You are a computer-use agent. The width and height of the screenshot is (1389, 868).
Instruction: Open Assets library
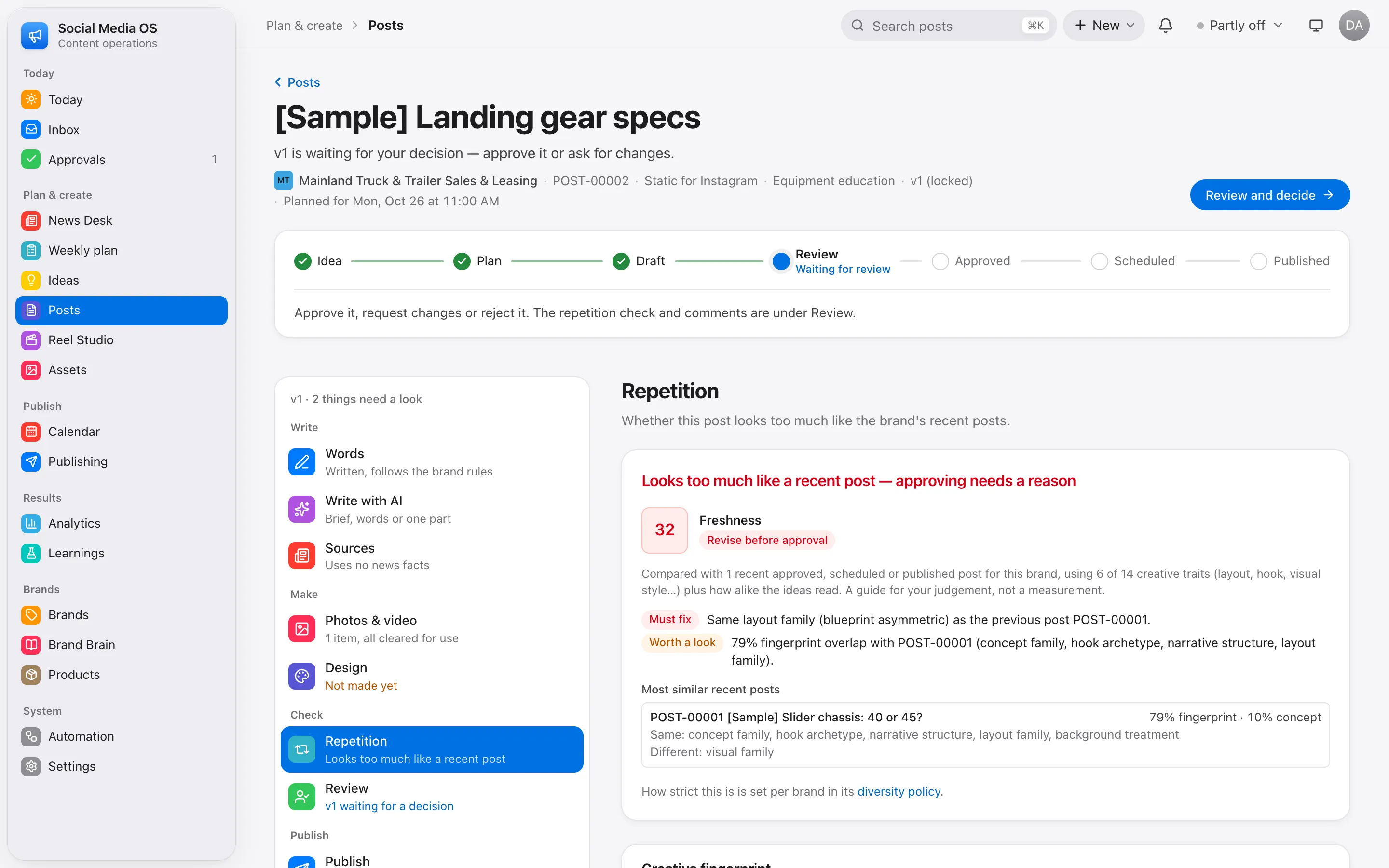point(121,370)
